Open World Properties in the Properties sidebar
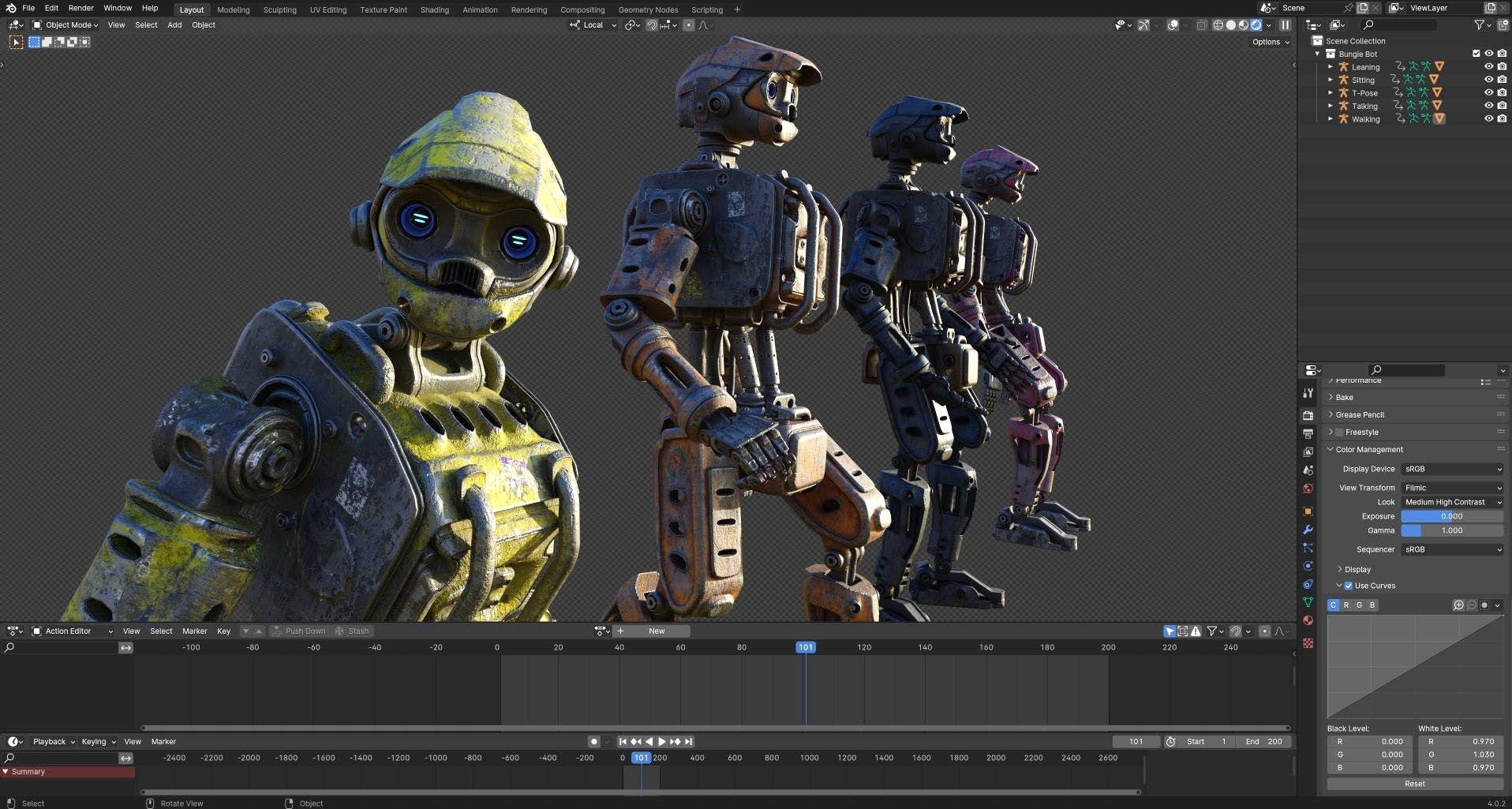The height and width of the screenshot is (809, 1512). pos(1308,489)
